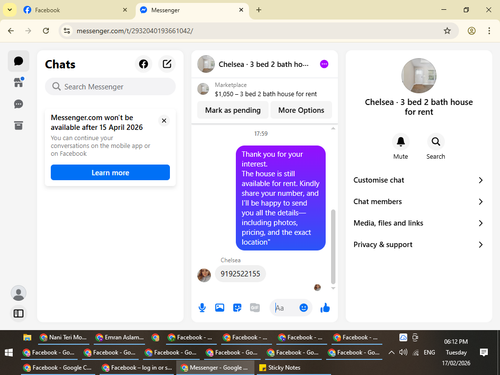Open the tab search dropdown arrow

pyautogui.click(x=10, y=10)
